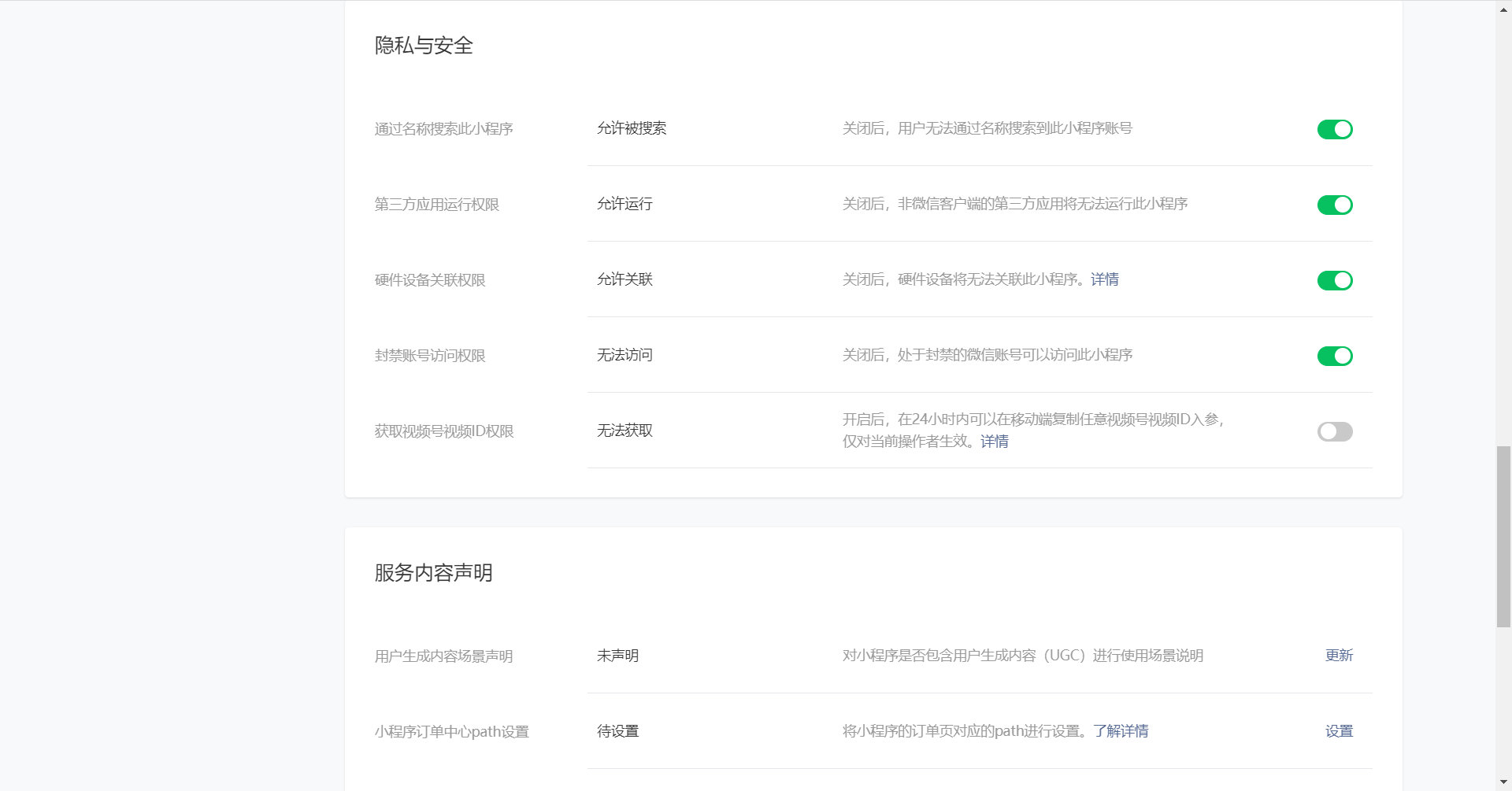The width and height of the screenshot is (1512, 791).
Task: Click the 允许被搜索 status text
Action: pyautogui.click(x=632, y=128)
